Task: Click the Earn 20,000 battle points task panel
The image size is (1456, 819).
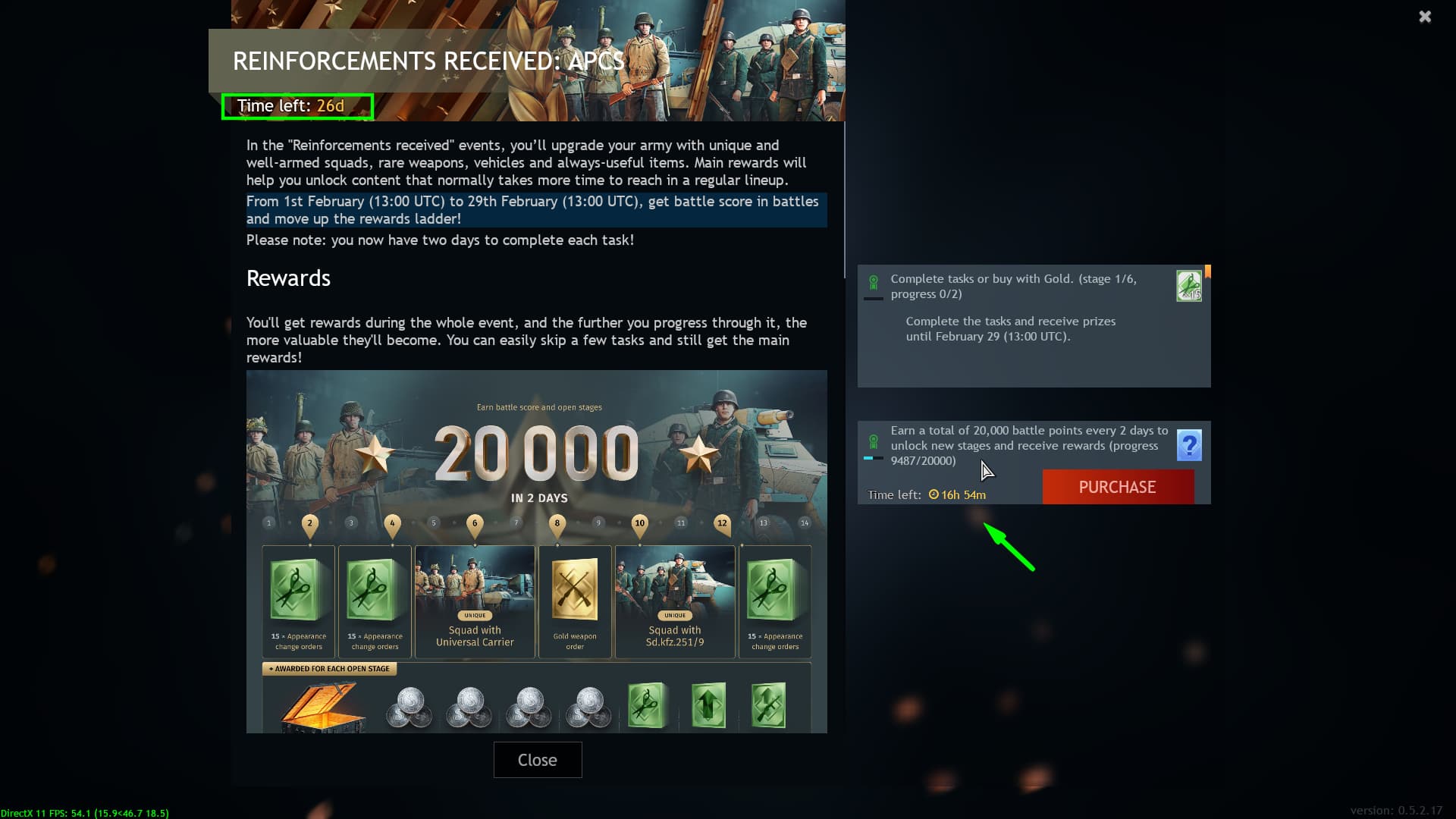Action: (x=1034, y=463)
